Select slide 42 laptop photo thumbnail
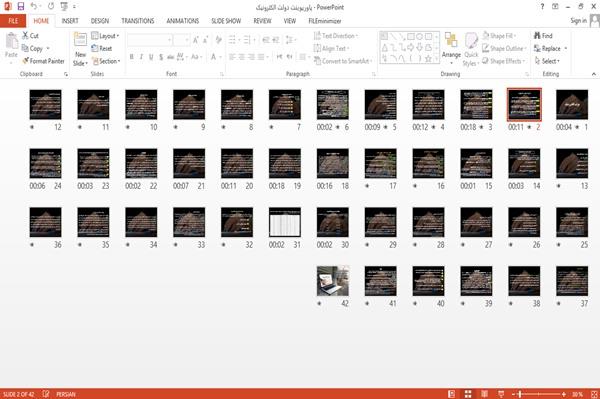Viewport: 600px width, 399px height. (x=333, y=281)
